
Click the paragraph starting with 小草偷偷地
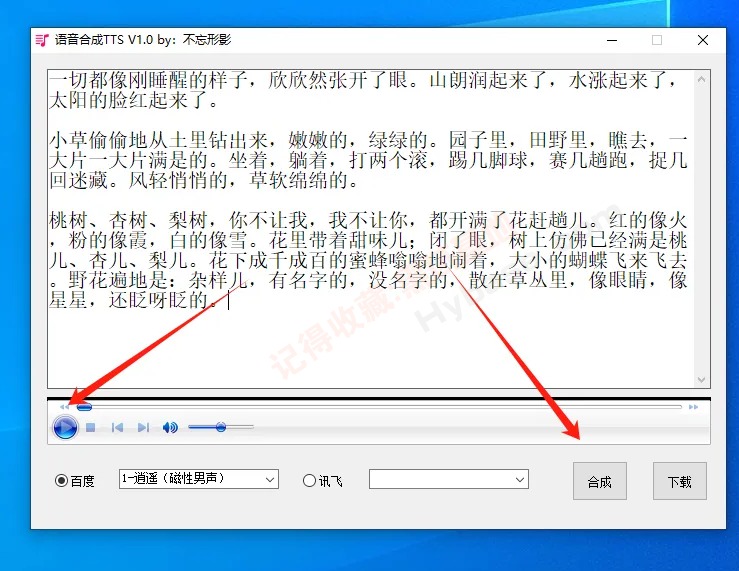368,160
